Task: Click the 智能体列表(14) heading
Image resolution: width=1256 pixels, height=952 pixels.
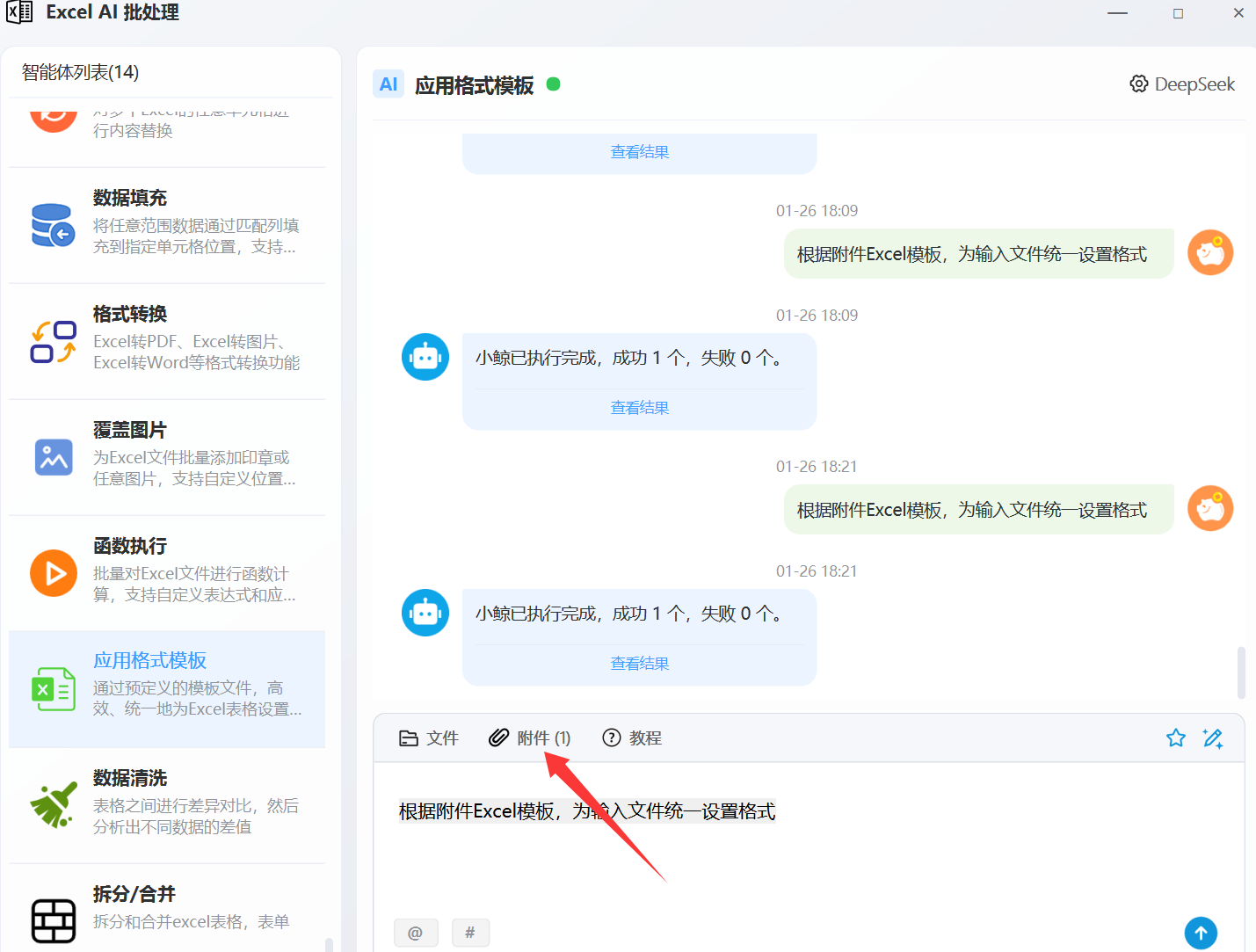Action: 80,72
